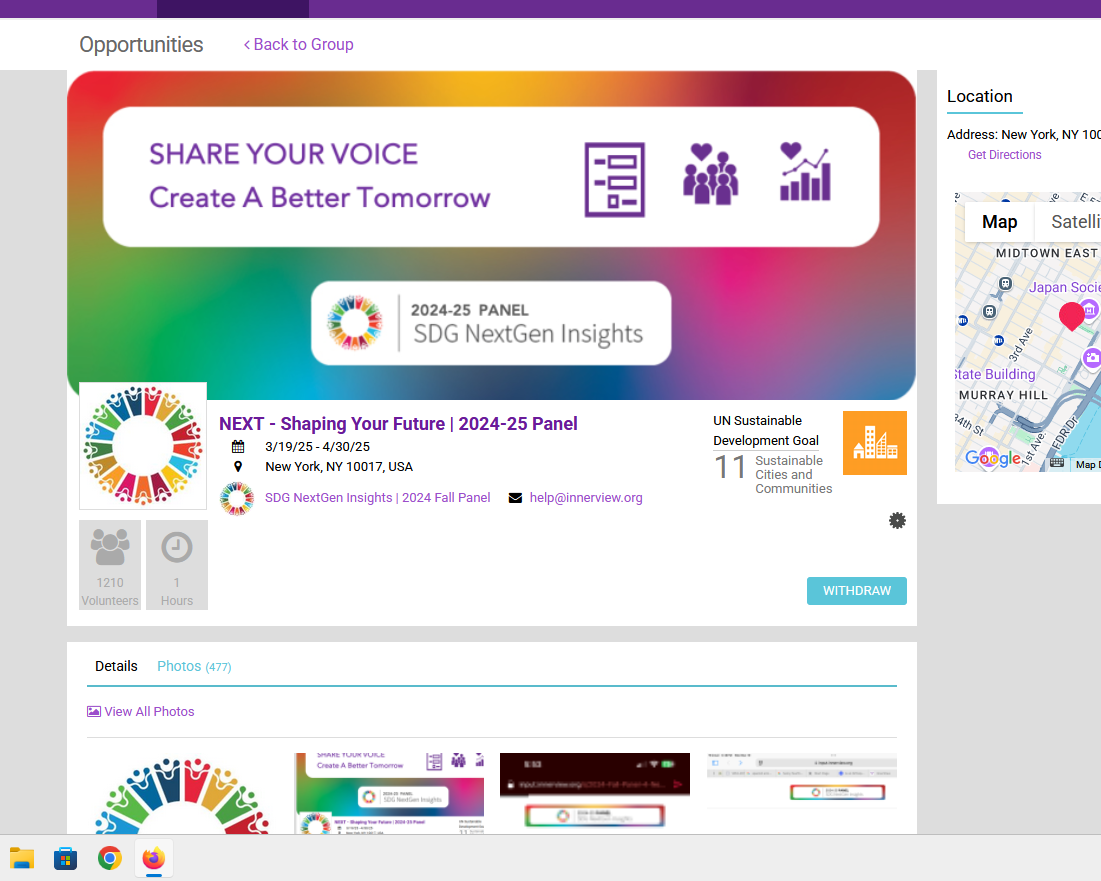The height and width of the screenshot is (881, 1101).
Task: Click the picture icon next to View All Photos
Action: [93, 711]
